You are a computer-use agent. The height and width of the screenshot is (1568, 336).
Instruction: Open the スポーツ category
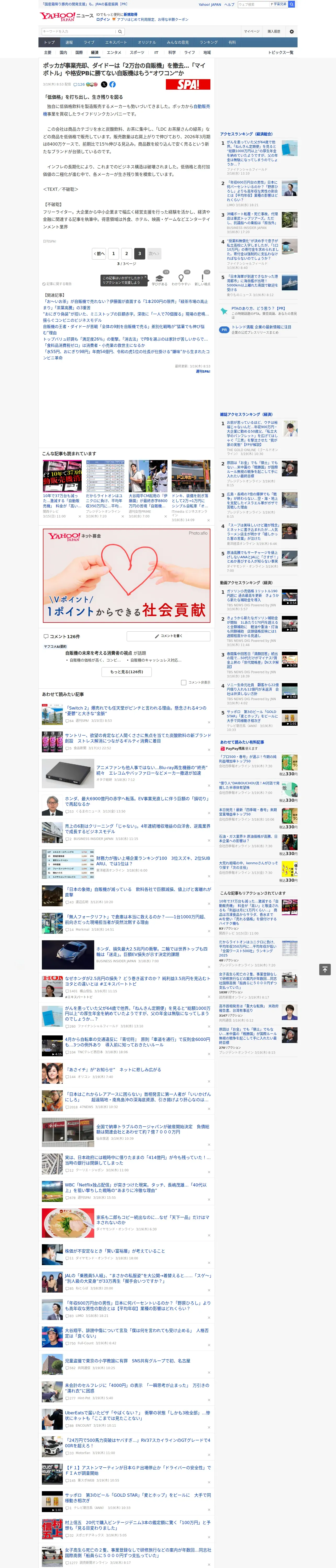137,53
